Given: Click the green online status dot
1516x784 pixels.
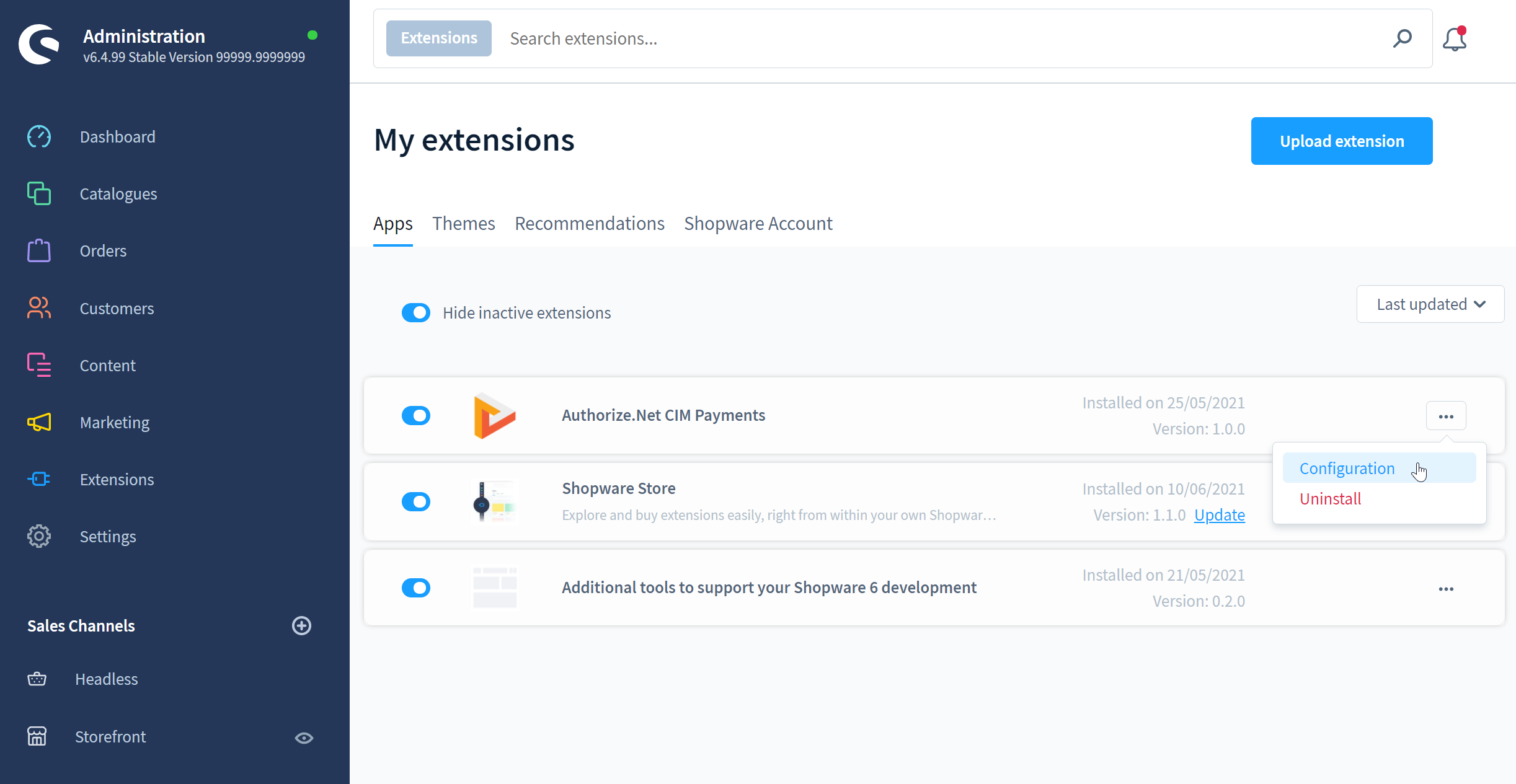Looking at the screenshot, I should (x=313, y=35).
